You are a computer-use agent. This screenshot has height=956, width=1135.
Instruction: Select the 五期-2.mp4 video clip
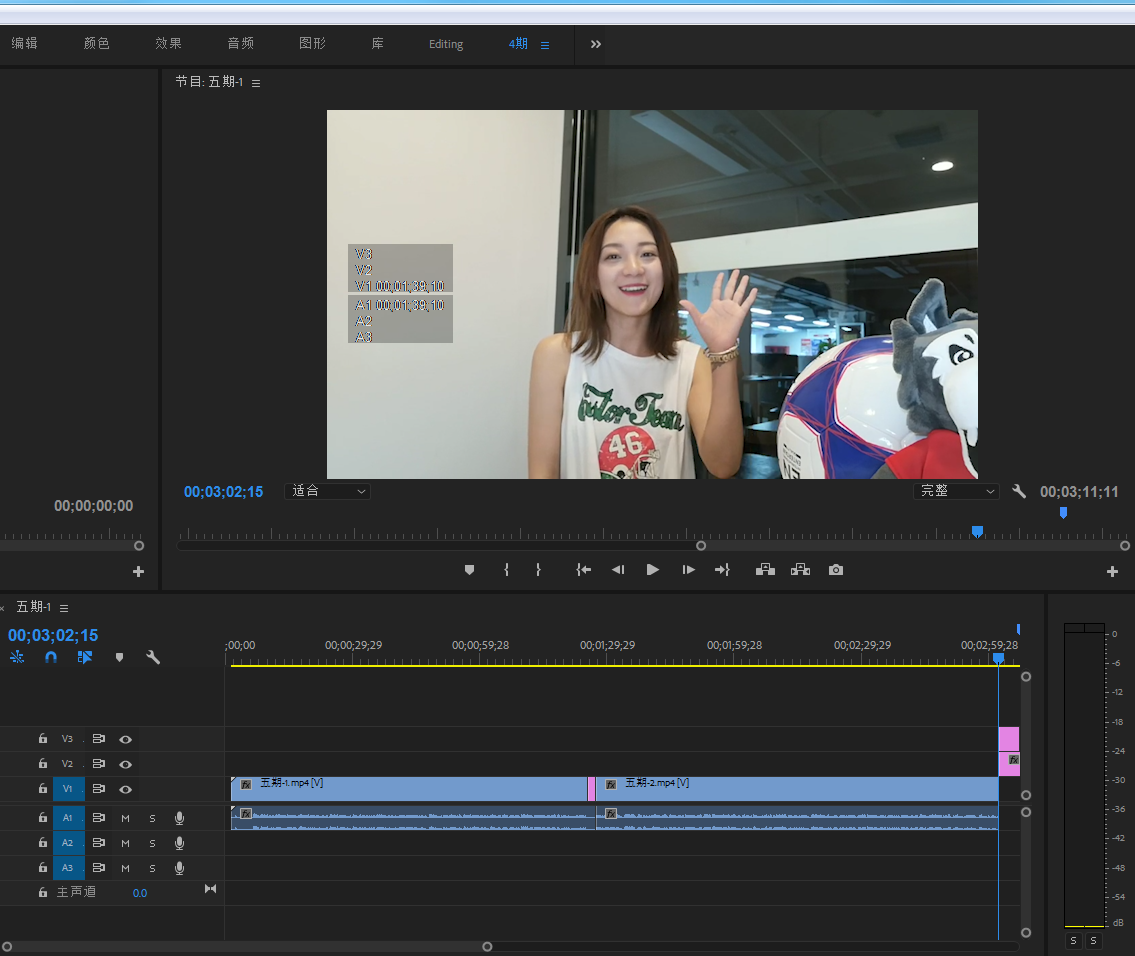(800, 790)
